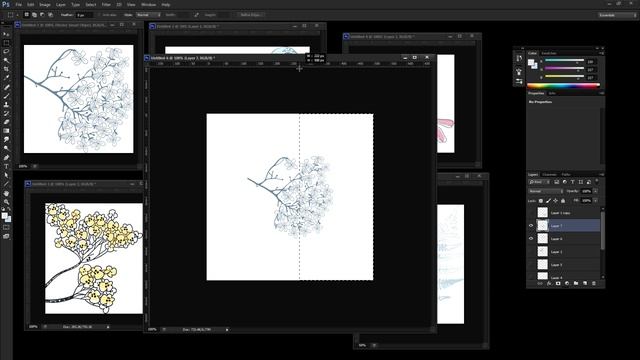Click the red channel slider
The image size is (640, 360).
564,61
